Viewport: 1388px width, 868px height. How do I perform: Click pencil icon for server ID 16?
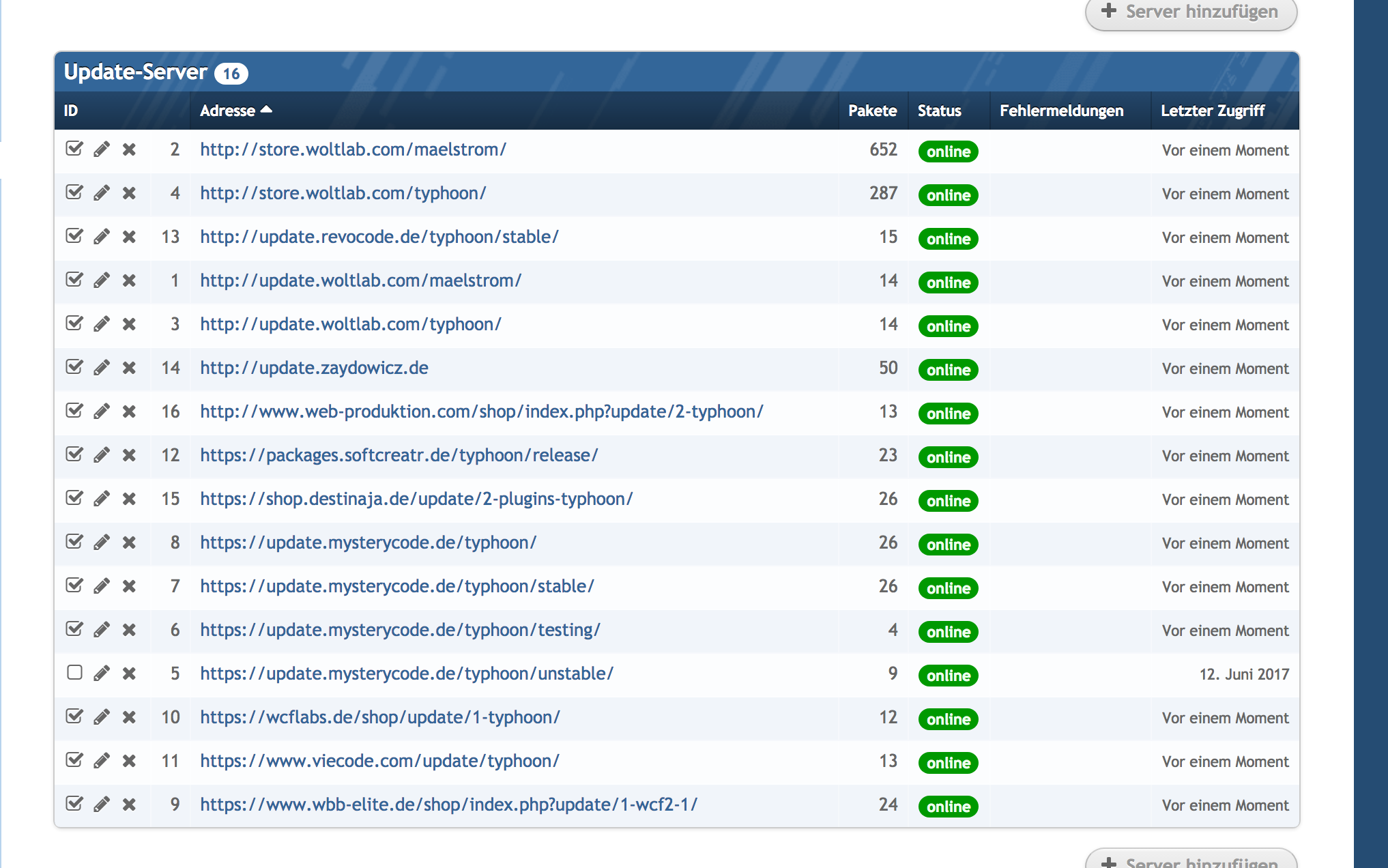click(x=102, y=411)
